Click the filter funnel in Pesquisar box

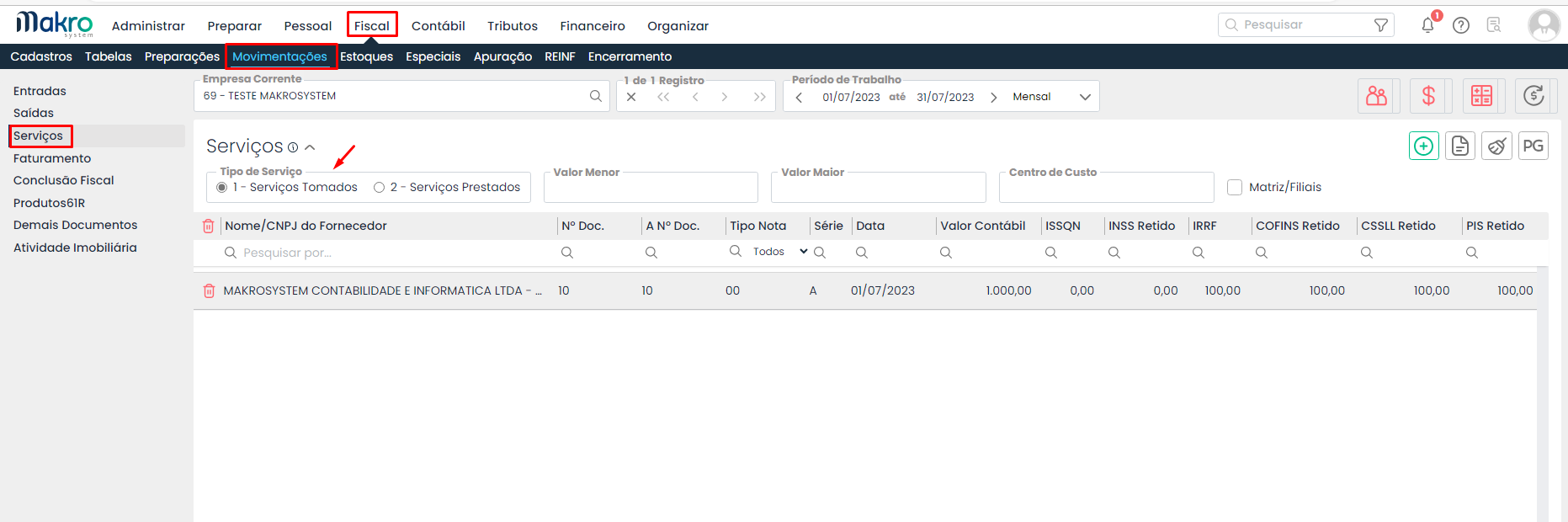[x=1381, y=25]
